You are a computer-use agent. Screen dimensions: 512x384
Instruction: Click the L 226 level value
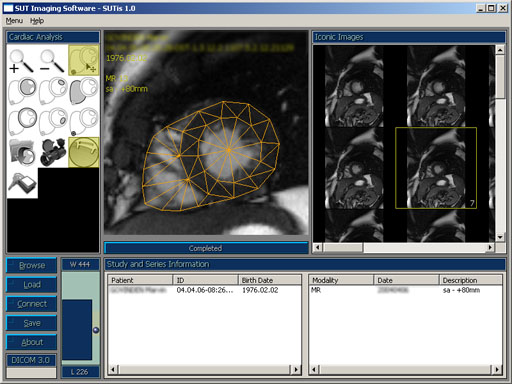coord(80,372)
